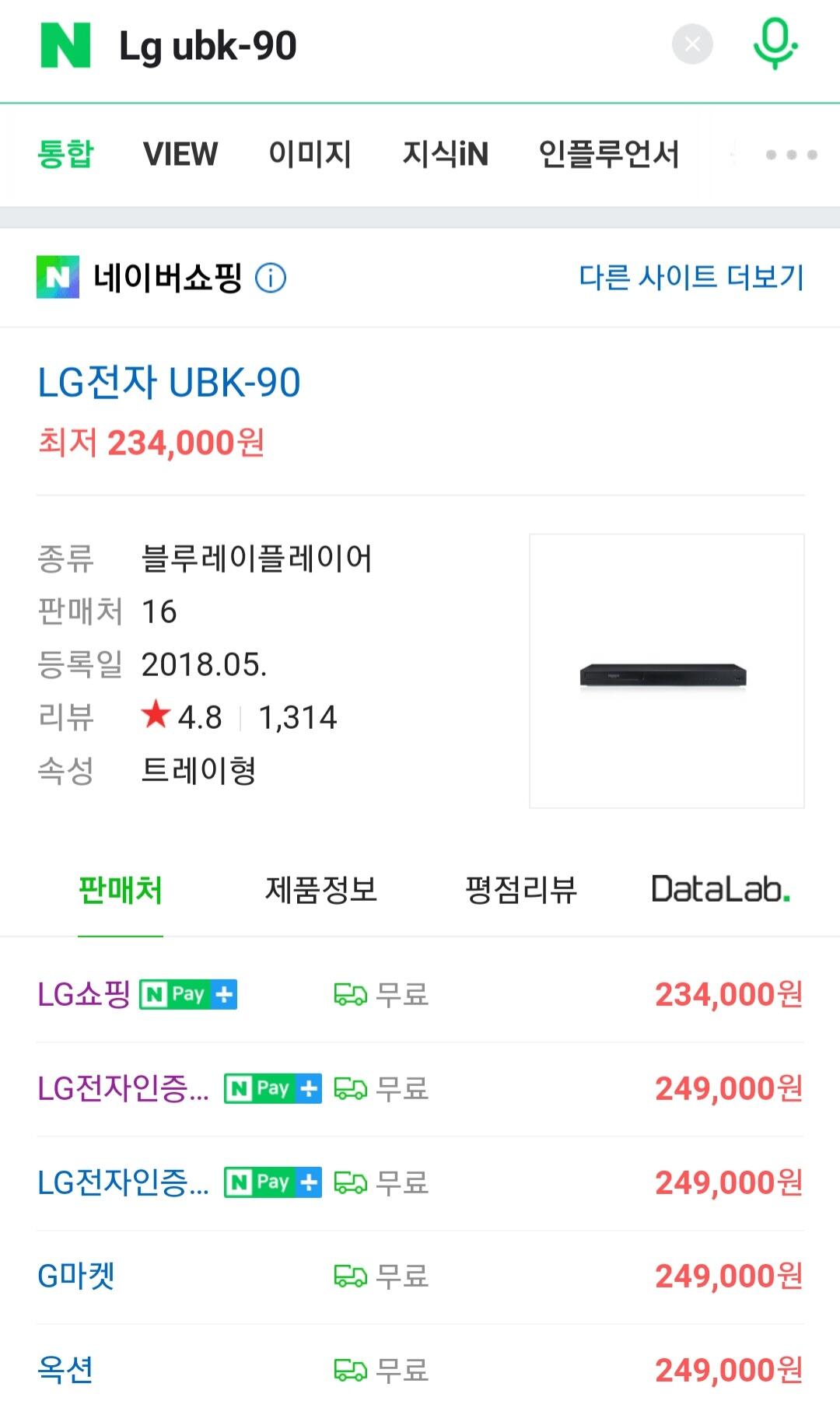
Task: Tap the Naver Shopping logo icon
Action: pos(58,277)
